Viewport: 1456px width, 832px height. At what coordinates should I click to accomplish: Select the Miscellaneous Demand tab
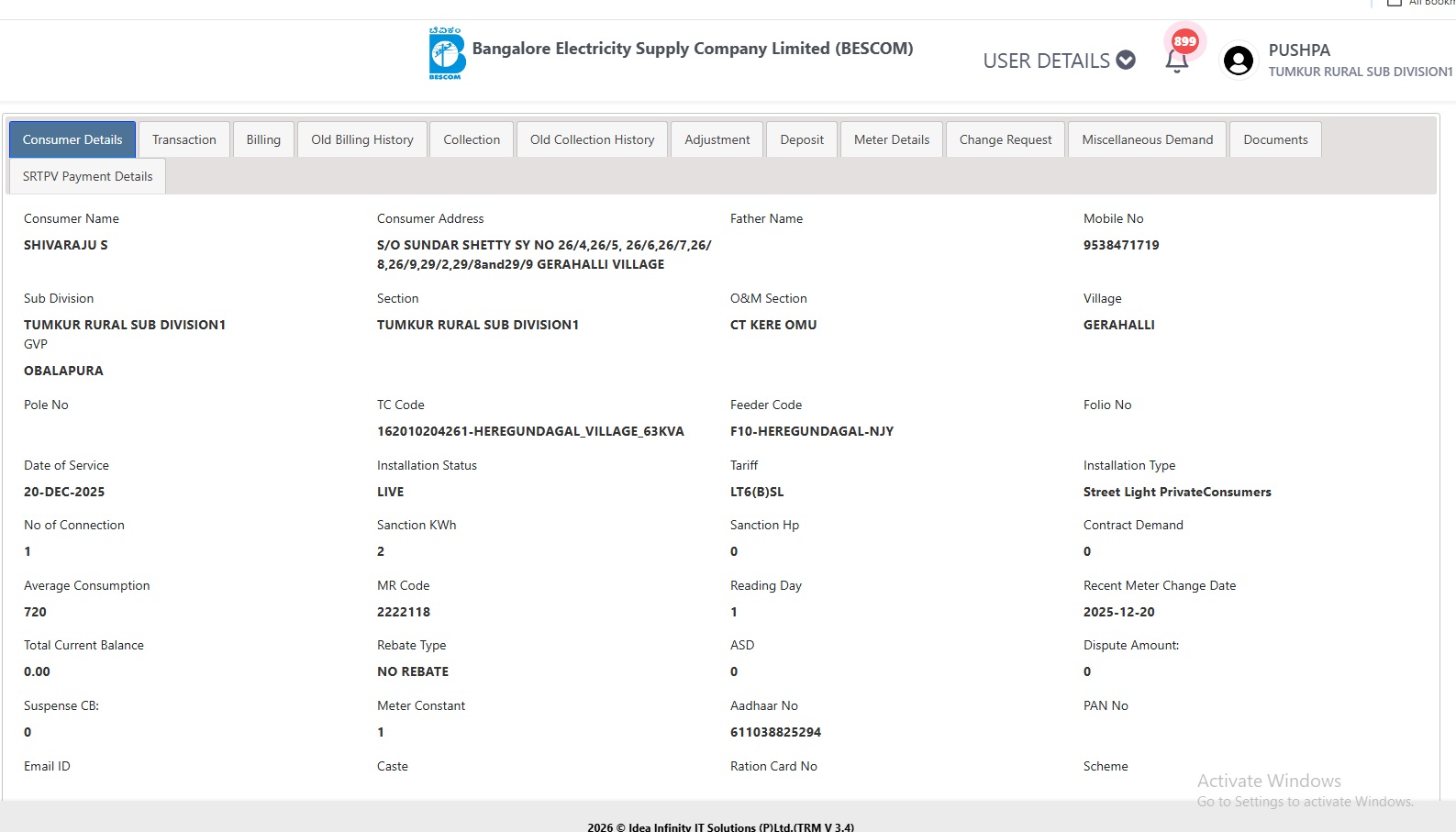[x=1148, y=139]
